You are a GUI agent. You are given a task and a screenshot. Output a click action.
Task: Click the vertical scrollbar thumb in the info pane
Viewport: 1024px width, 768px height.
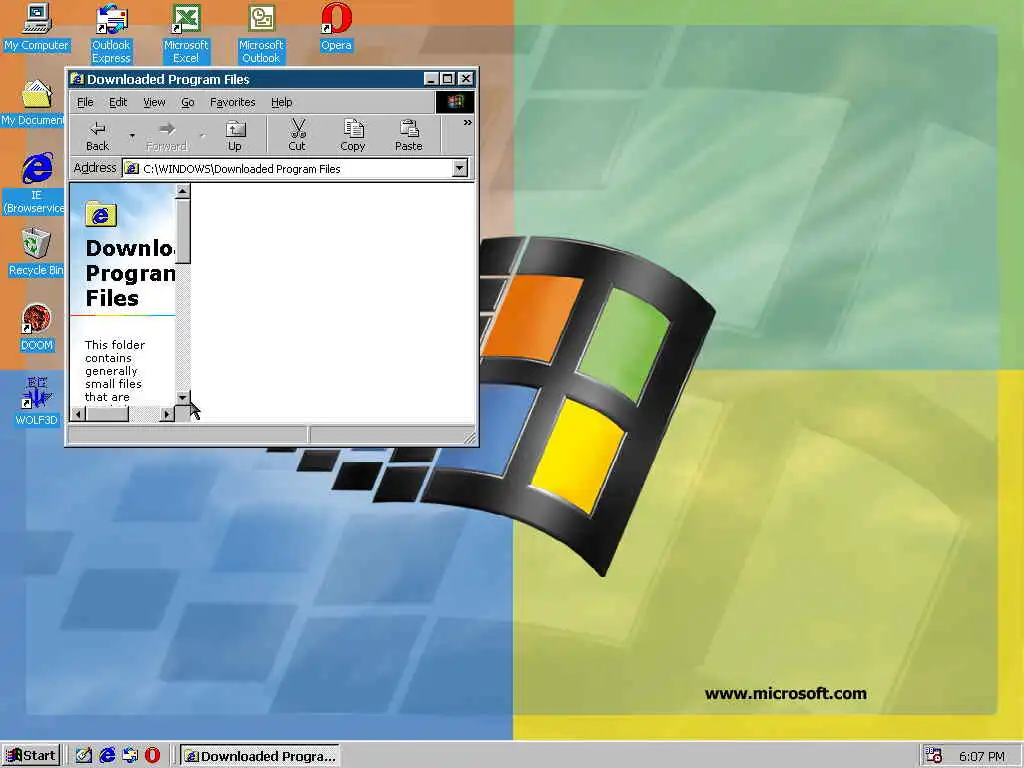click(183, 231)
